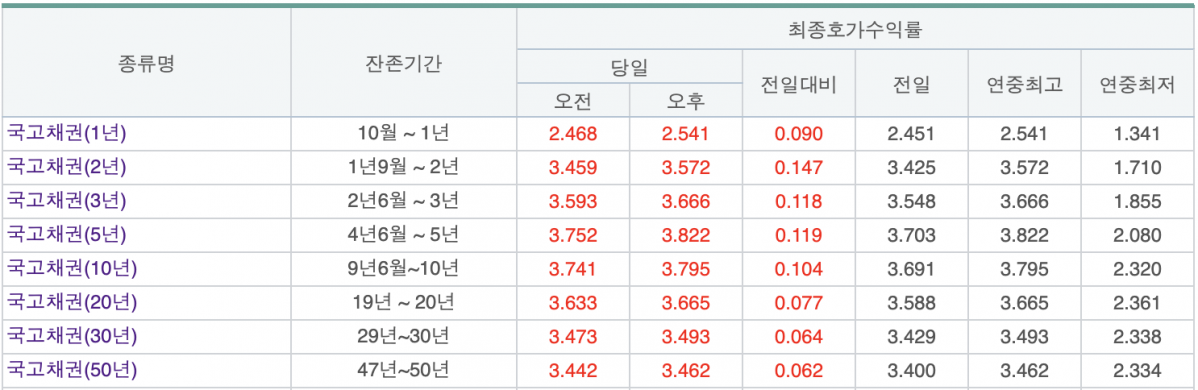This screenshot has width=1198, height=390.
Task: Select the 19년 ~ 20년 maturity cell
Action: [403, 302]
